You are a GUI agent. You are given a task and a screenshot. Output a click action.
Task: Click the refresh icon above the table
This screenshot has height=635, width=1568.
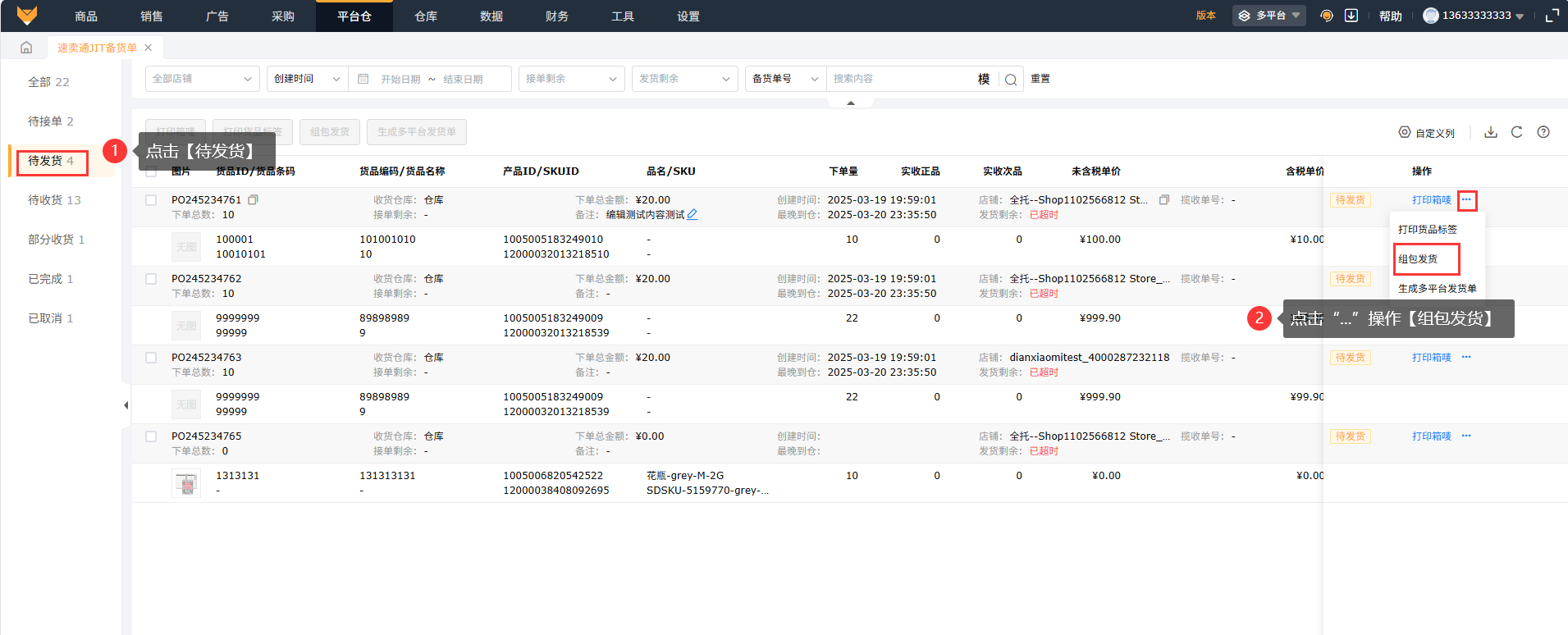[x=1516, y=132]
